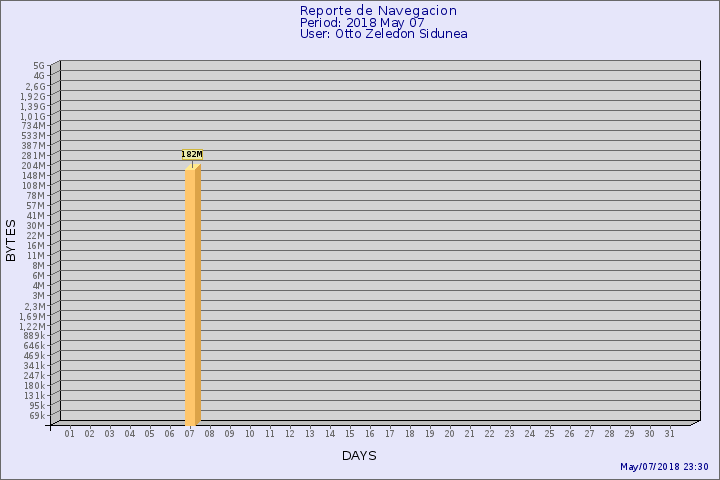Click the 'Period: 2018 May 07' text

point(362,23)
